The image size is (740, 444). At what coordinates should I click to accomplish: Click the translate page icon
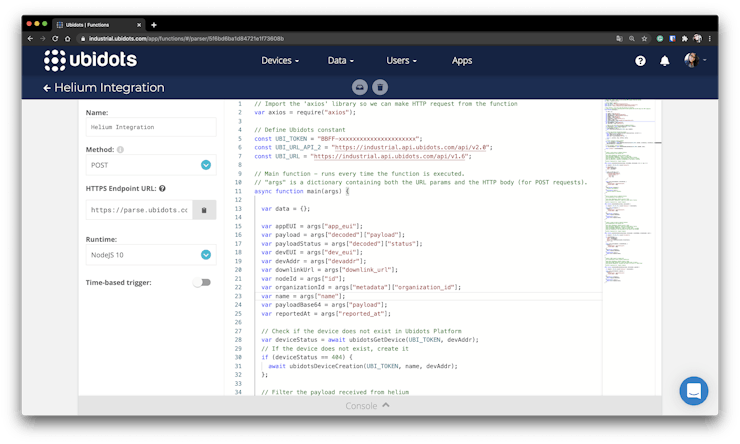[x=619, y=39]
